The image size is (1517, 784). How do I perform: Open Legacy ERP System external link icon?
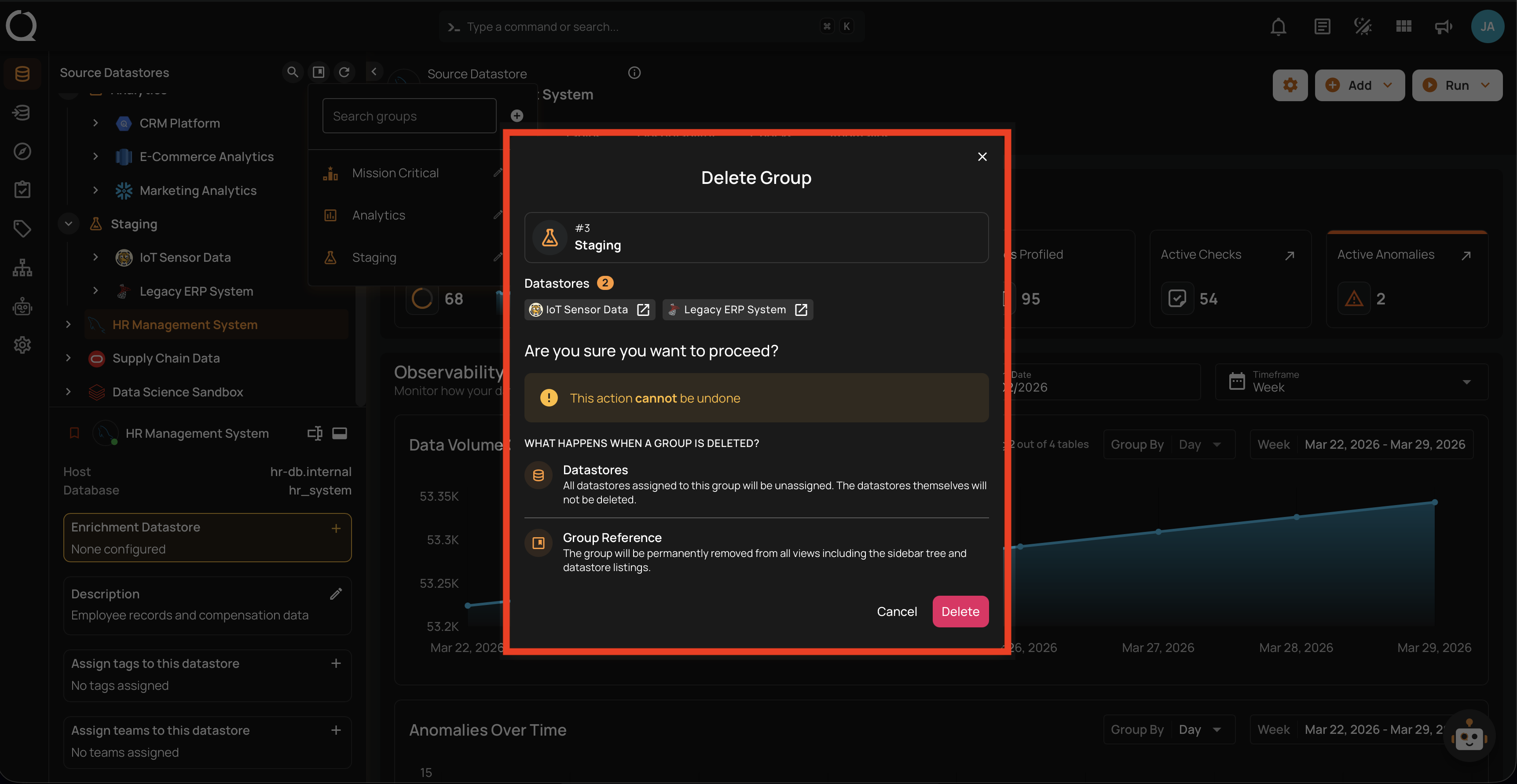801,310
